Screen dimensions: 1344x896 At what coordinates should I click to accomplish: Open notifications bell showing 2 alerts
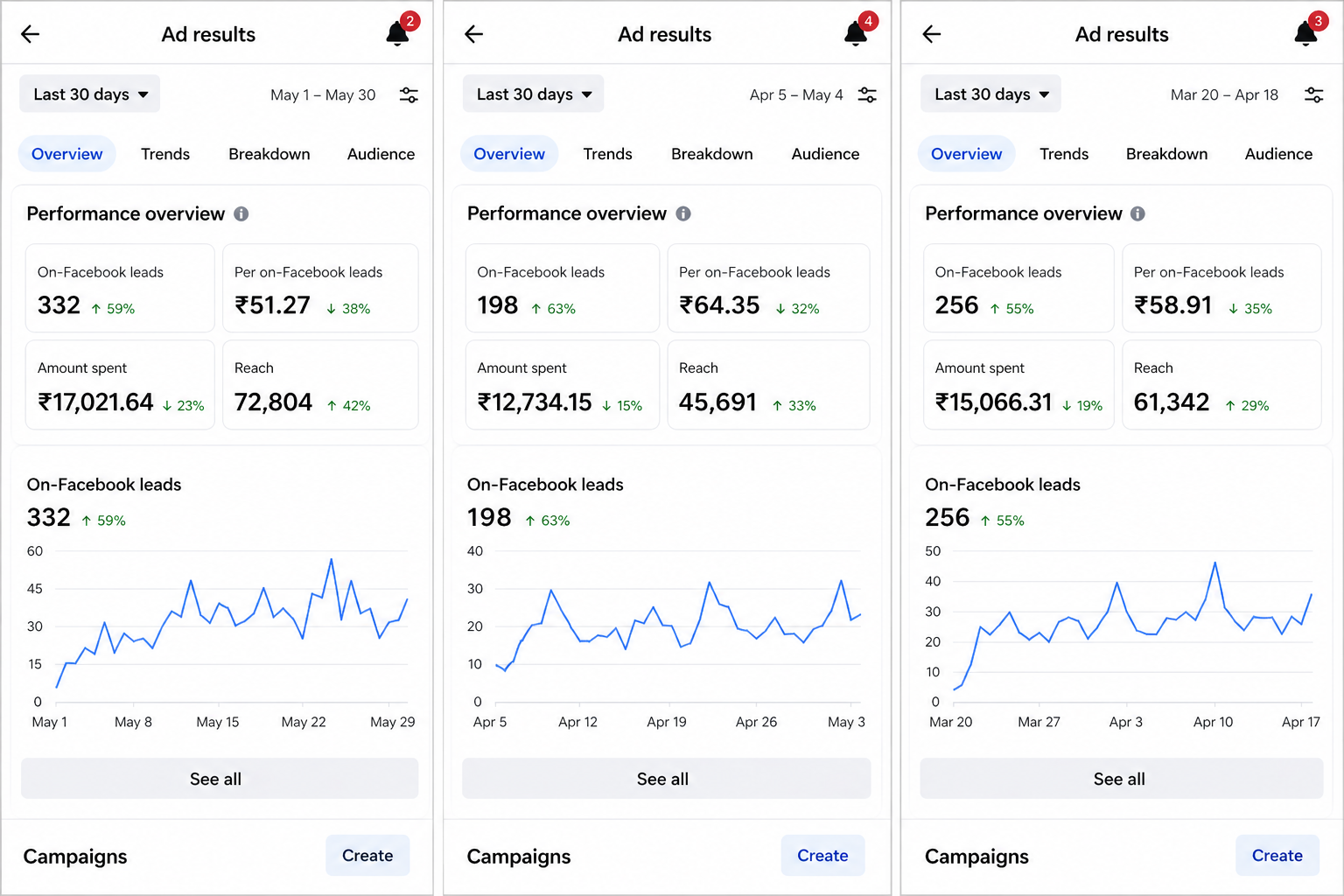click(398, 33)
